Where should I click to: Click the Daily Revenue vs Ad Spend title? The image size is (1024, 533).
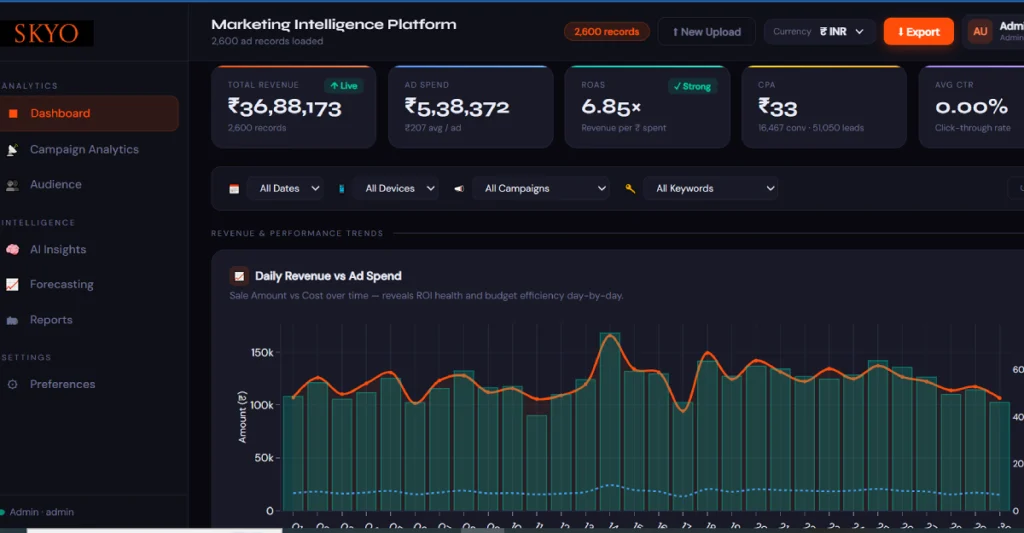point(328,276)
